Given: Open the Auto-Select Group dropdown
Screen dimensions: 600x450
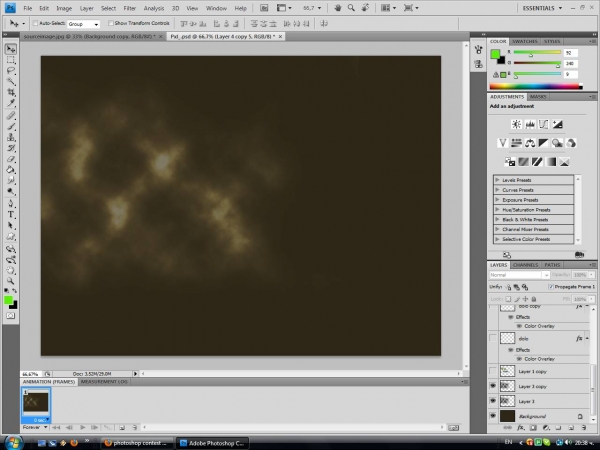Looking at the screenshot, I should point(83,24).
